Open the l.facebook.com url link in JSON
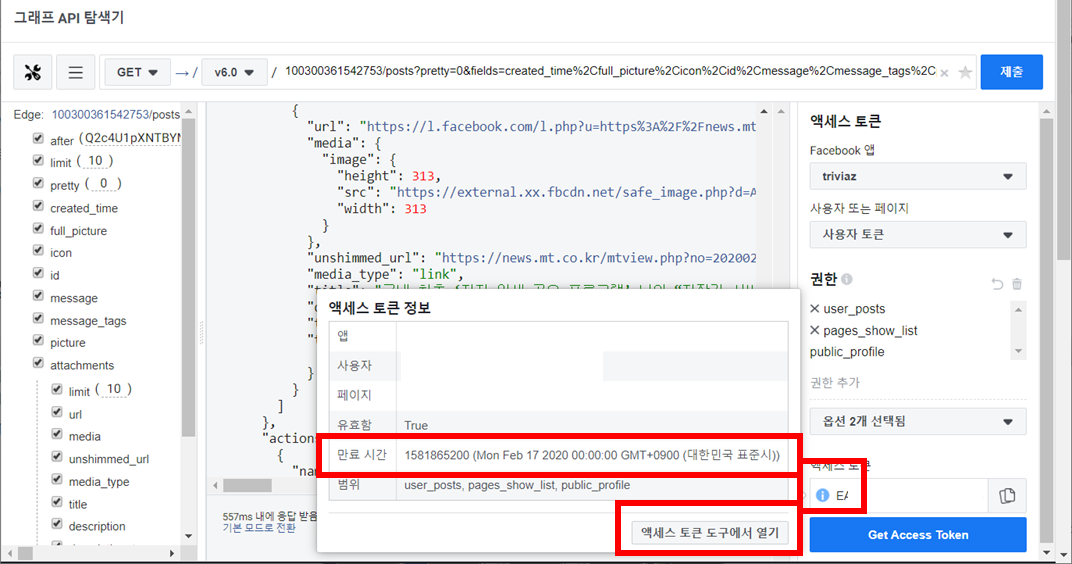 [561, 126]
